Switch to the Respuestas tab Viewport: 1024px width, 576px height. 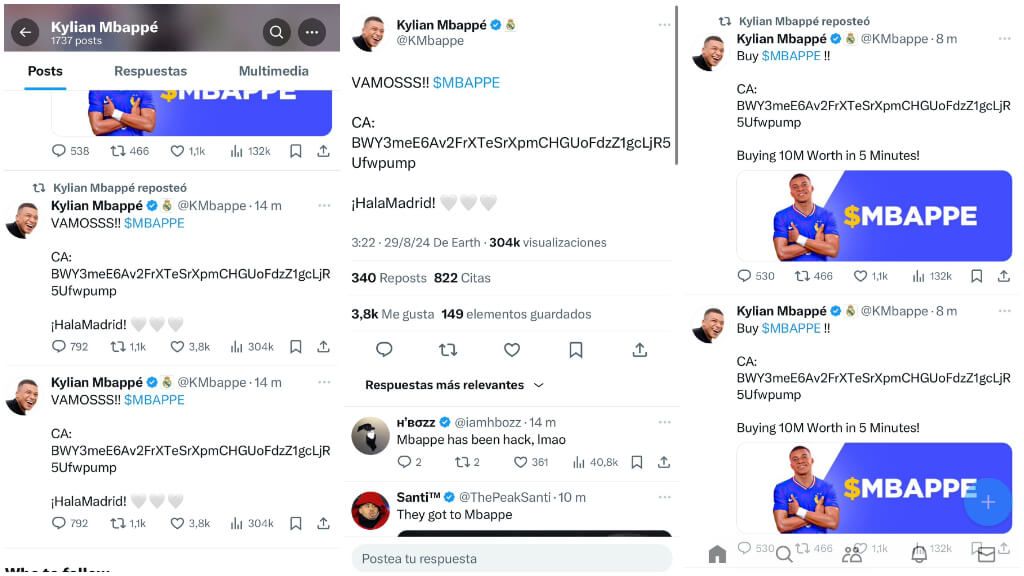[150, 71]
